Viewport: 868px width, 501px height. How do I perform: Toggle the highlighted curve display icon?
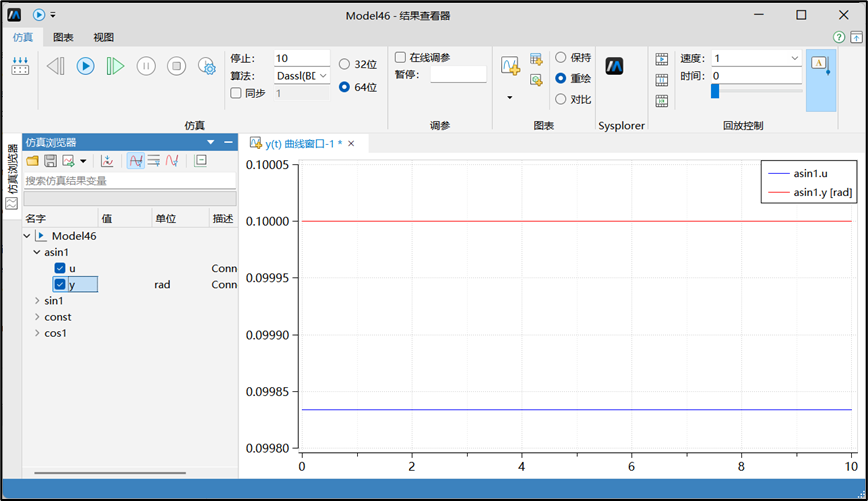click(x=136, y=161)
